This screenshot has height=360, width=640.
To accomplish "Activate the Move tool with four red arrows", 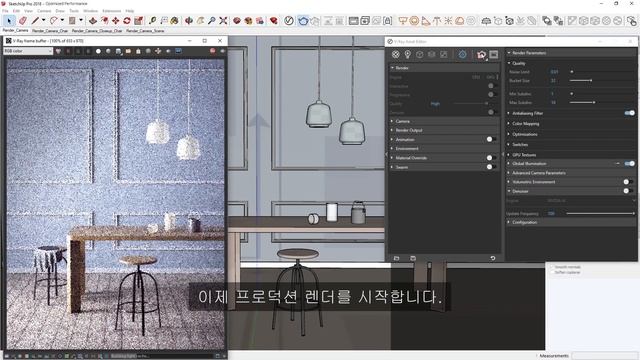I will pyautogui.click(x=116, y=20).
